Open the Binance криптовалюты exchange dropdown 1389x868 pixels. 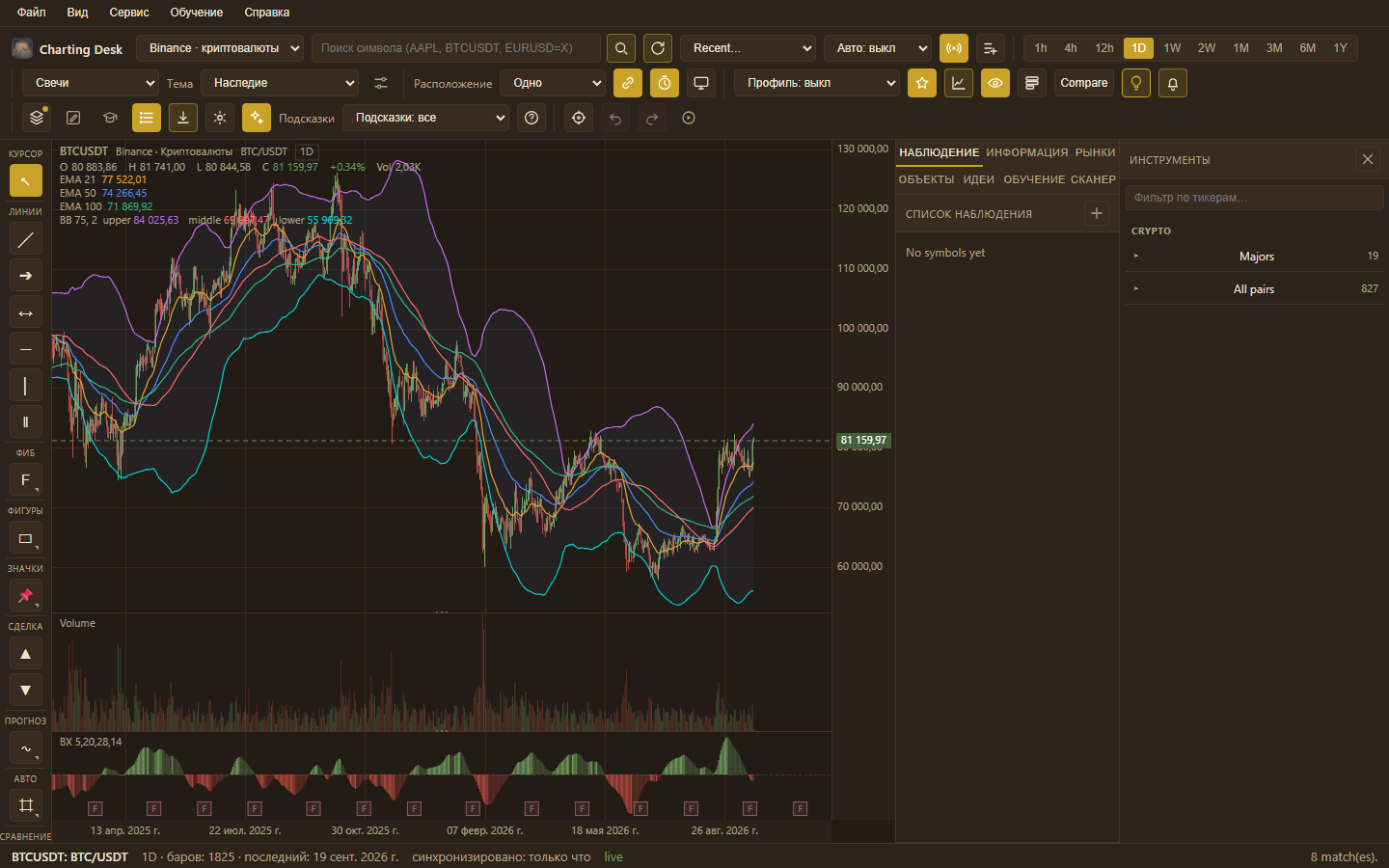point(220,48)
